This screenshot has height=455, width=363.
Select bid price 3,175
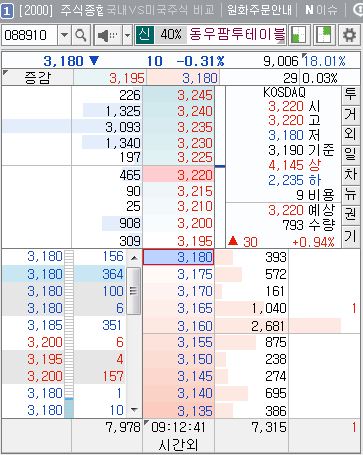tap(178, 274)
